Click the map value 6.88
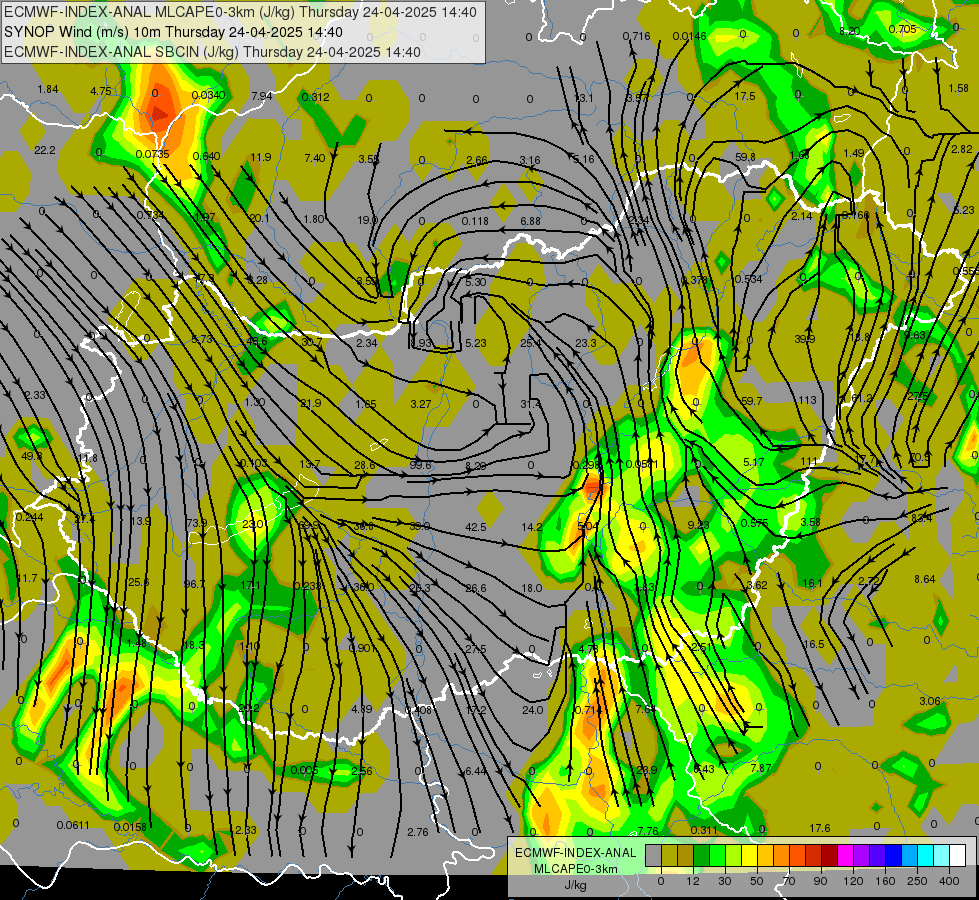Screen dimensions: 979x900 (530, 221)
